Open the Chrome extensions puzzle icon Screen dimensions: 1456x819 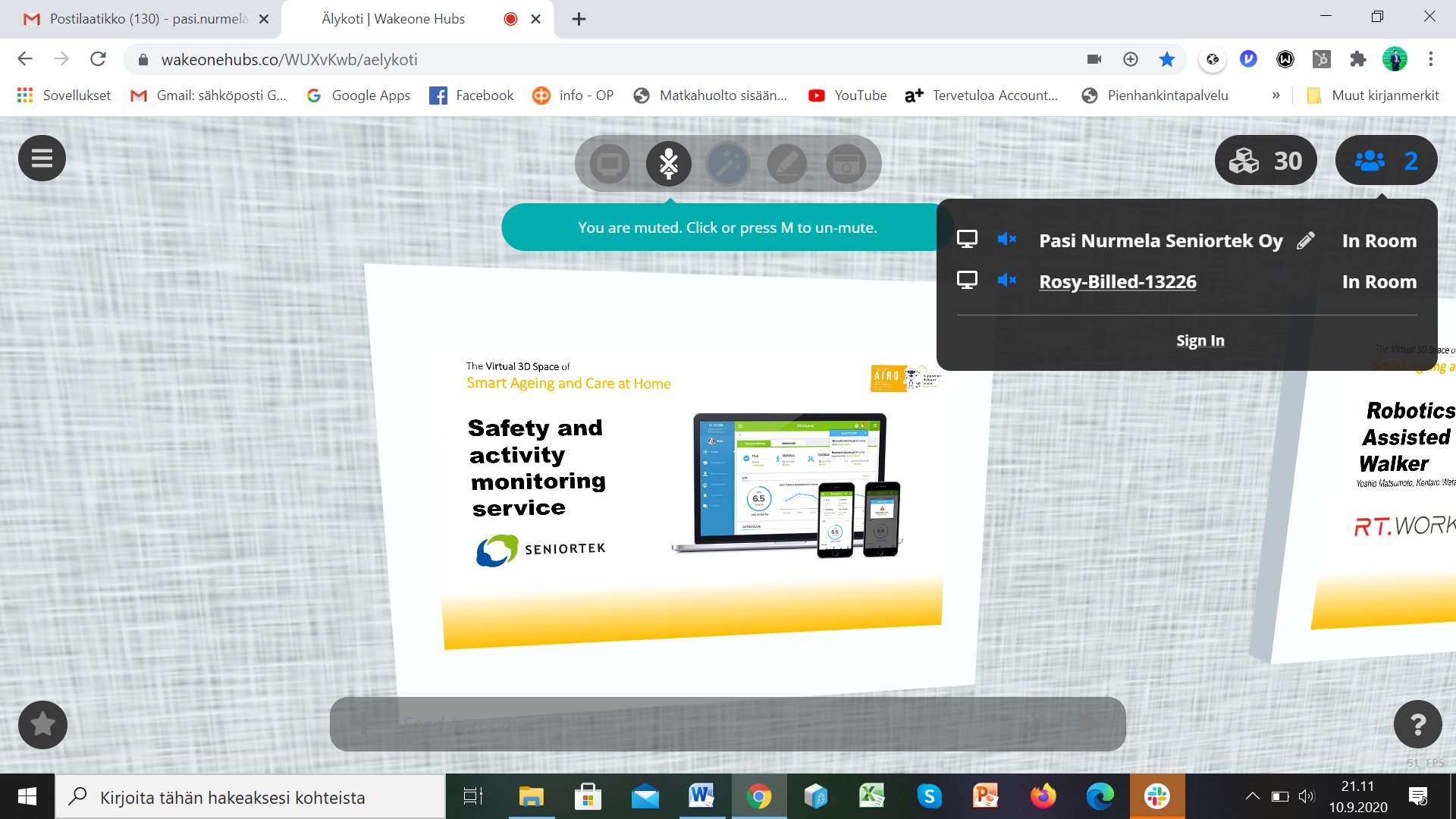point(1358,59)
